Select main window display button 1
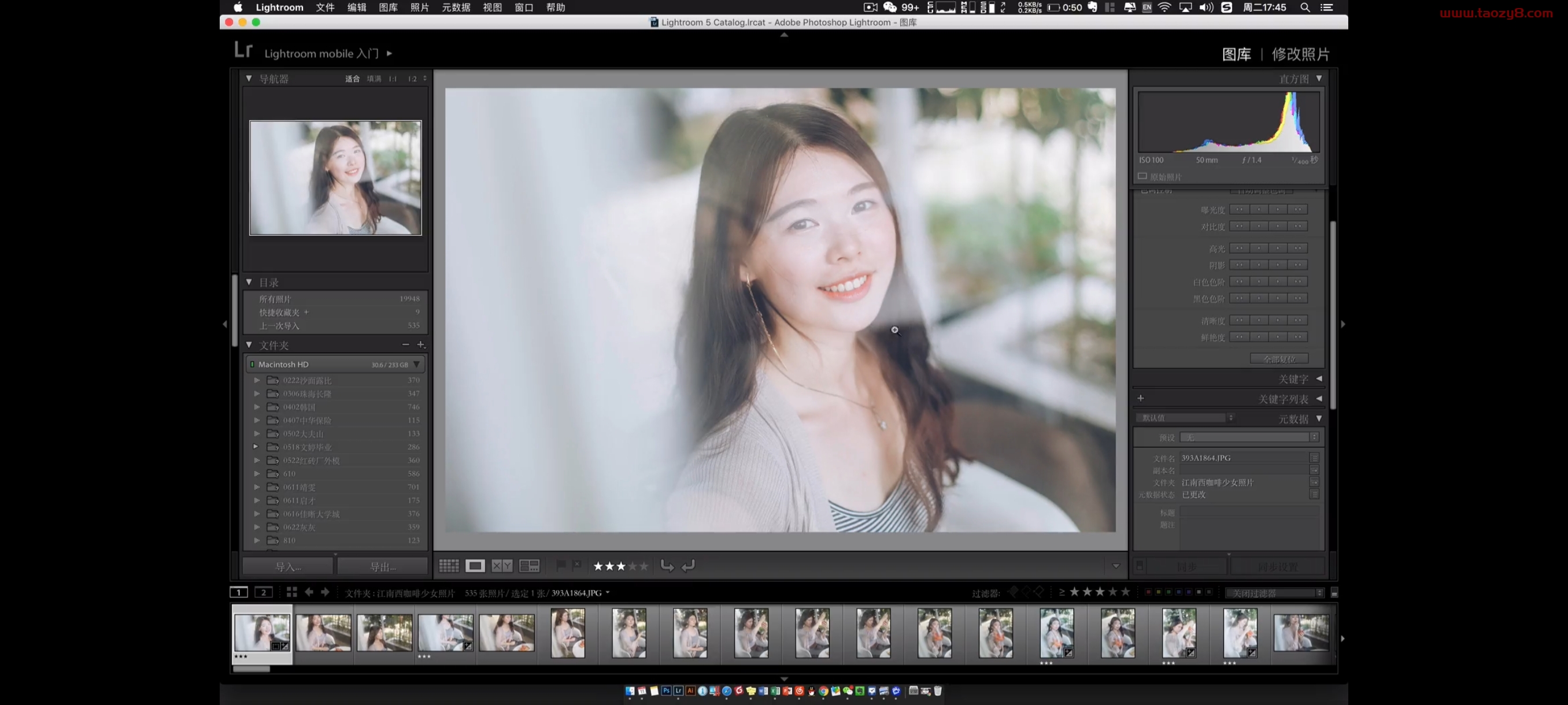This screenshot has height=705, width=1568. pos(239,592)
